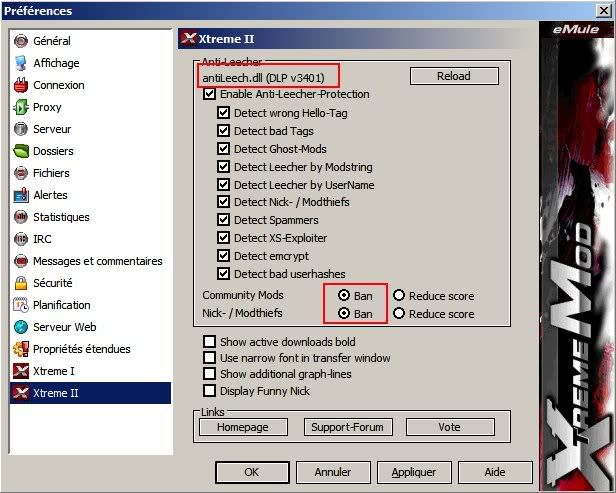
Task: Uncheck Detect wrong Hello-Tag
Action: 224,113
